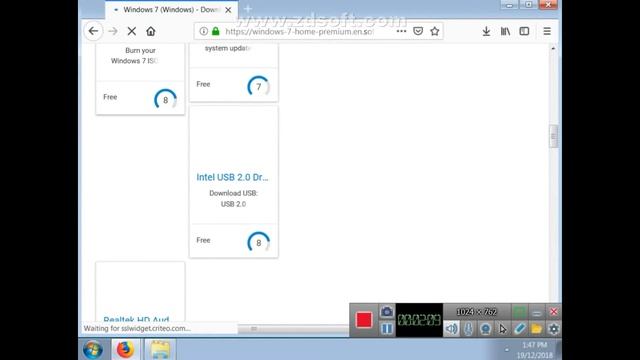Save page to Pocket
This screenshot has height=360, width=640.
click(x=418, y=31)
